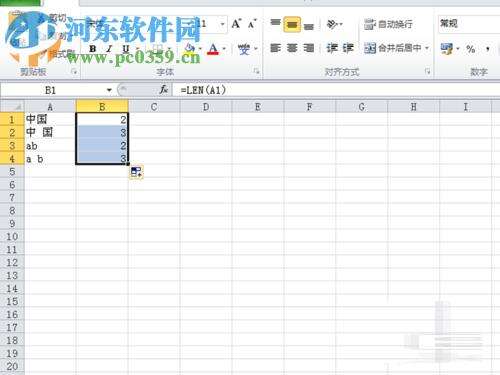Click insert function fx icon
The image size is (500, 375).
click(163, 90)
